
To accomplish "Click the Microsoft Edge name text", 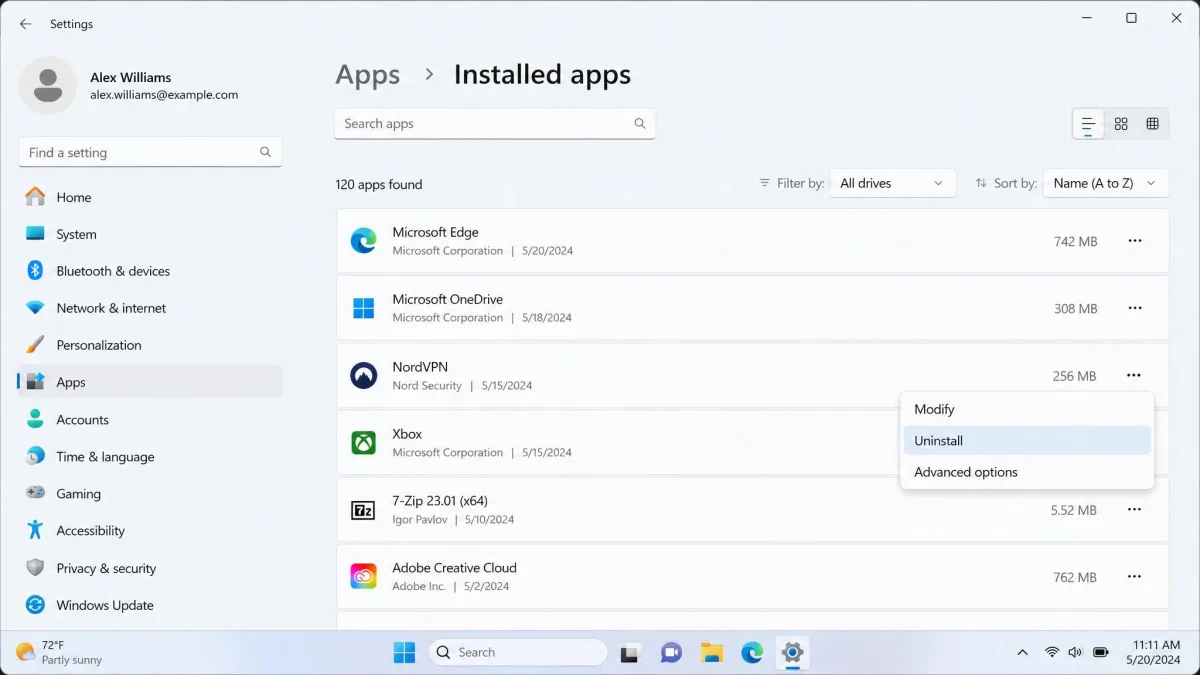I will (x=435, y=232).
